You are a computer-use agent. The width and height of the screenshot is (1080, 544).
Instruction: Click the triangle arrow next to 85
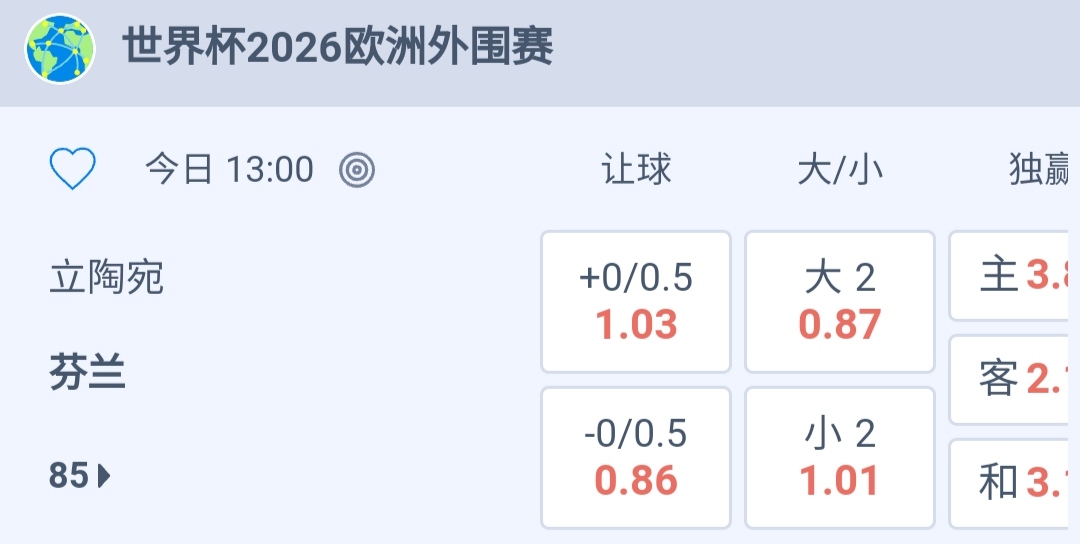pyautogui.click(x=104, y=476)
